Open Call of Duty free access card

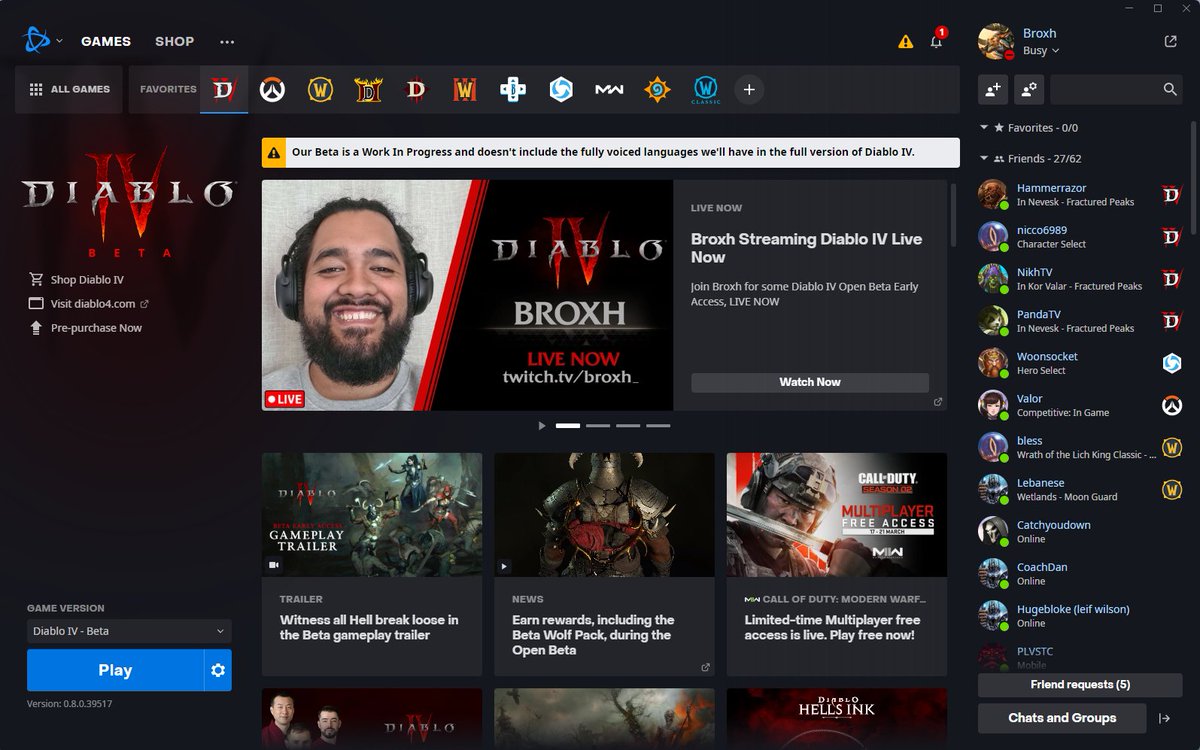837,565
